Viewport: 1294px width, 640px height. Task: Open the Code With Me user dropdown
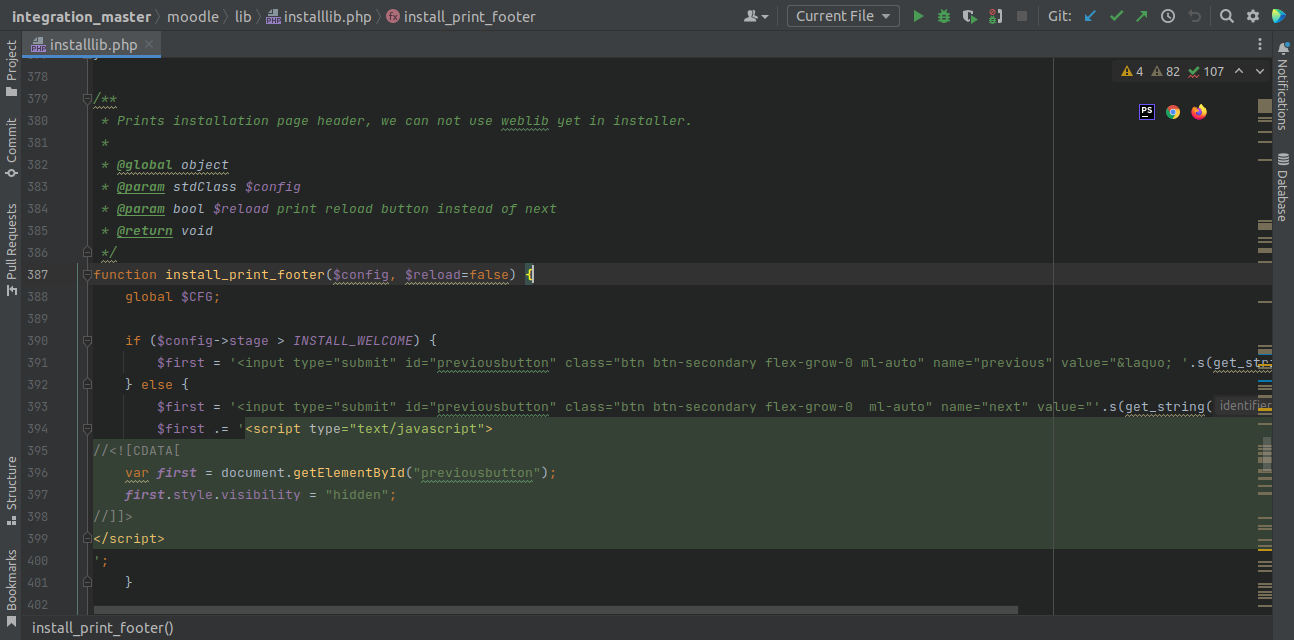point(757,16)
